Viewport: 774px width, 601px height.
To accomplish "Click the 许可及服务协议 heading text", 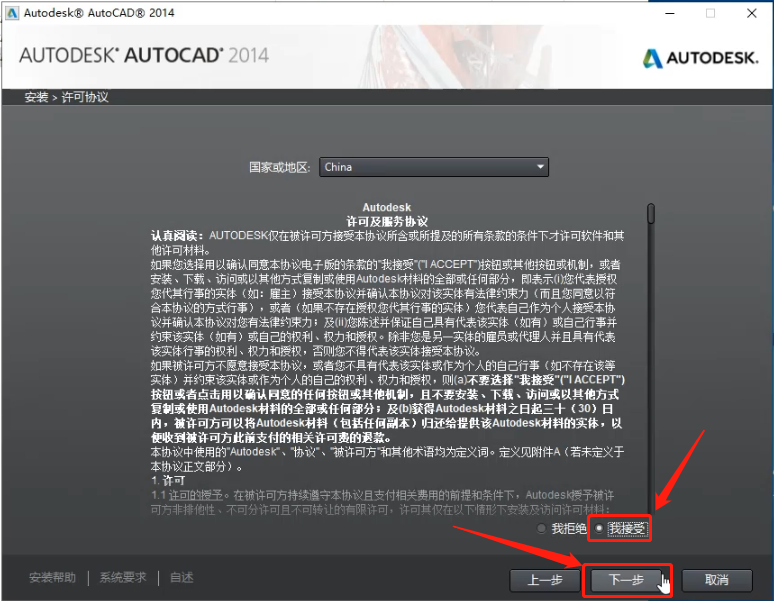I will coord(387,222).
